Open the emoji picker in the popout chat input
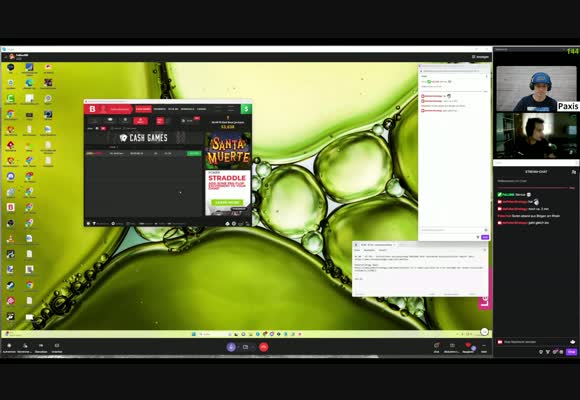Viewport: 580px width, 400px height. 486,230
